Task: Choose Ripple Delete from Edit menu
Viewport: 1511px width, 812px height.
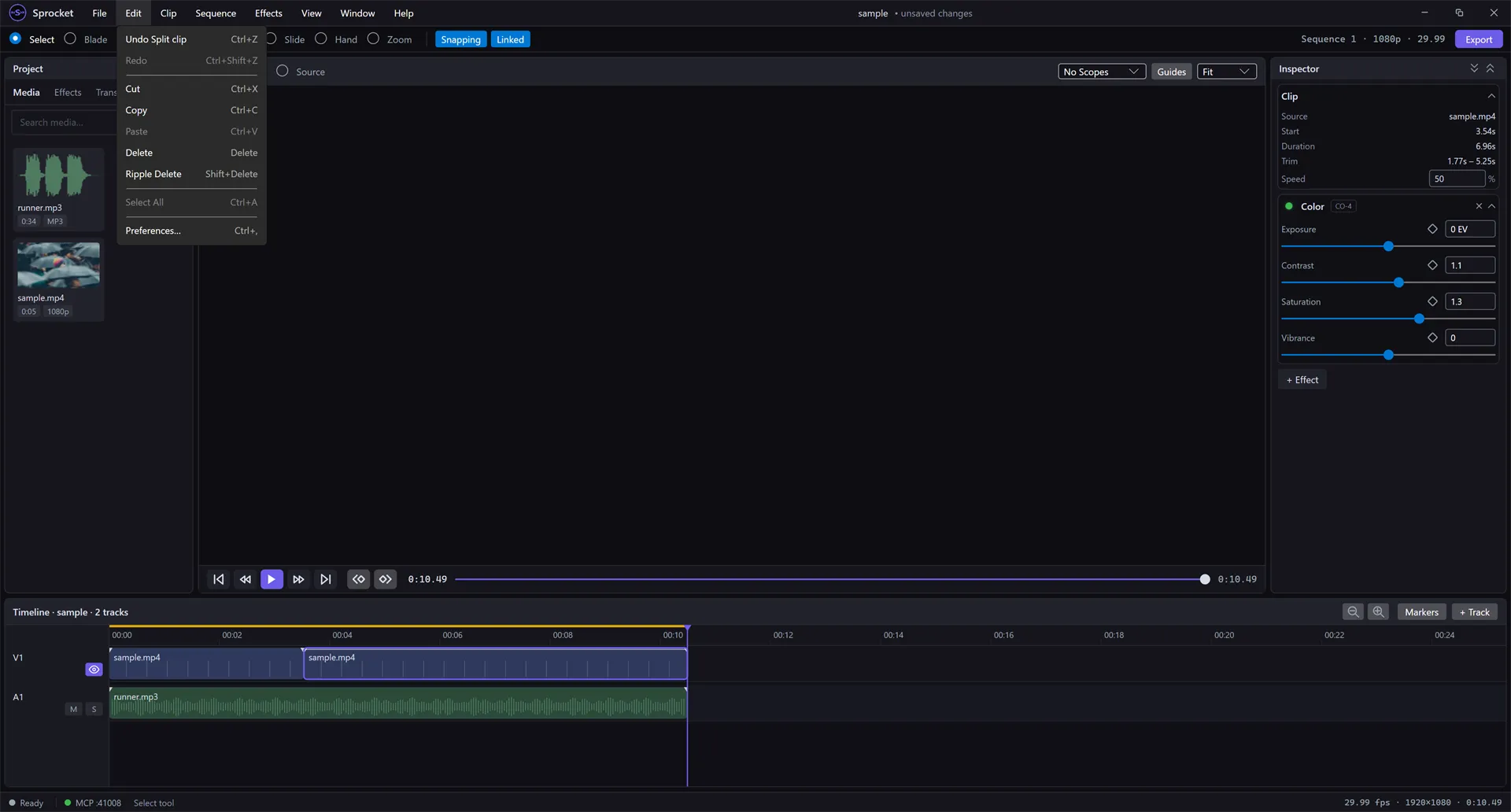Action: (x=191, y=174)
